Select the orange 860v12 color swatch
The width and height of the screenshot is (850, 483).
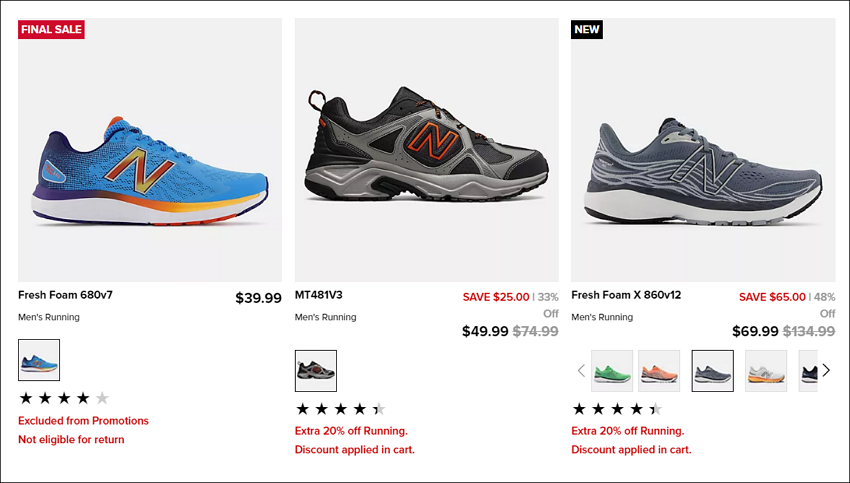pos(659,371)
